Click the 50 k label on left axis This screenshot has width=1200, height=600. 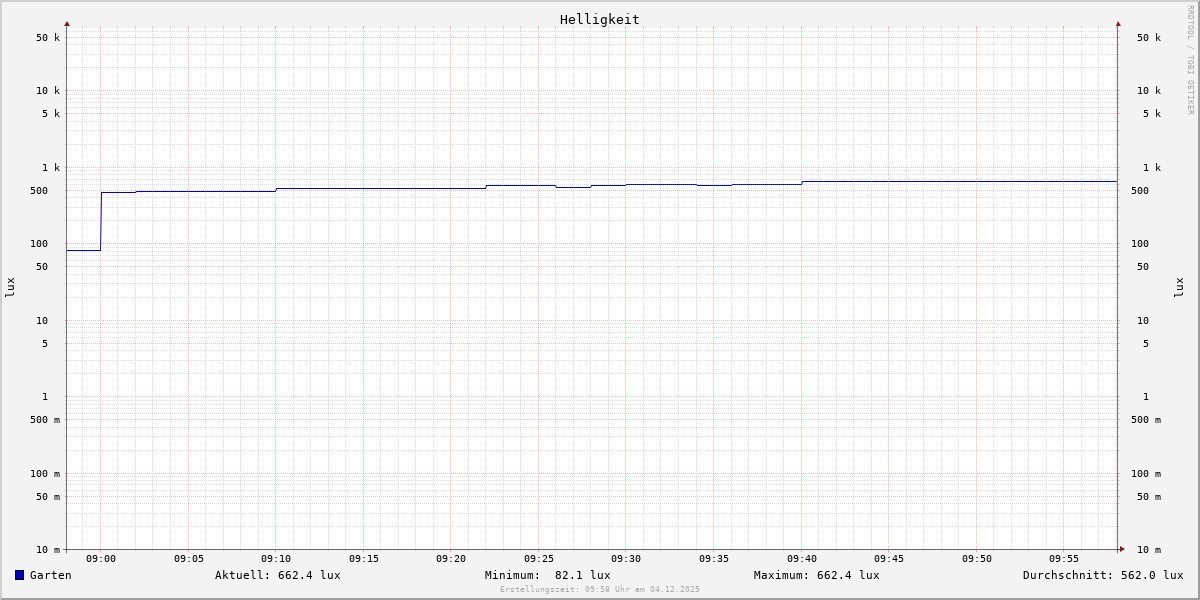[48, 38]
